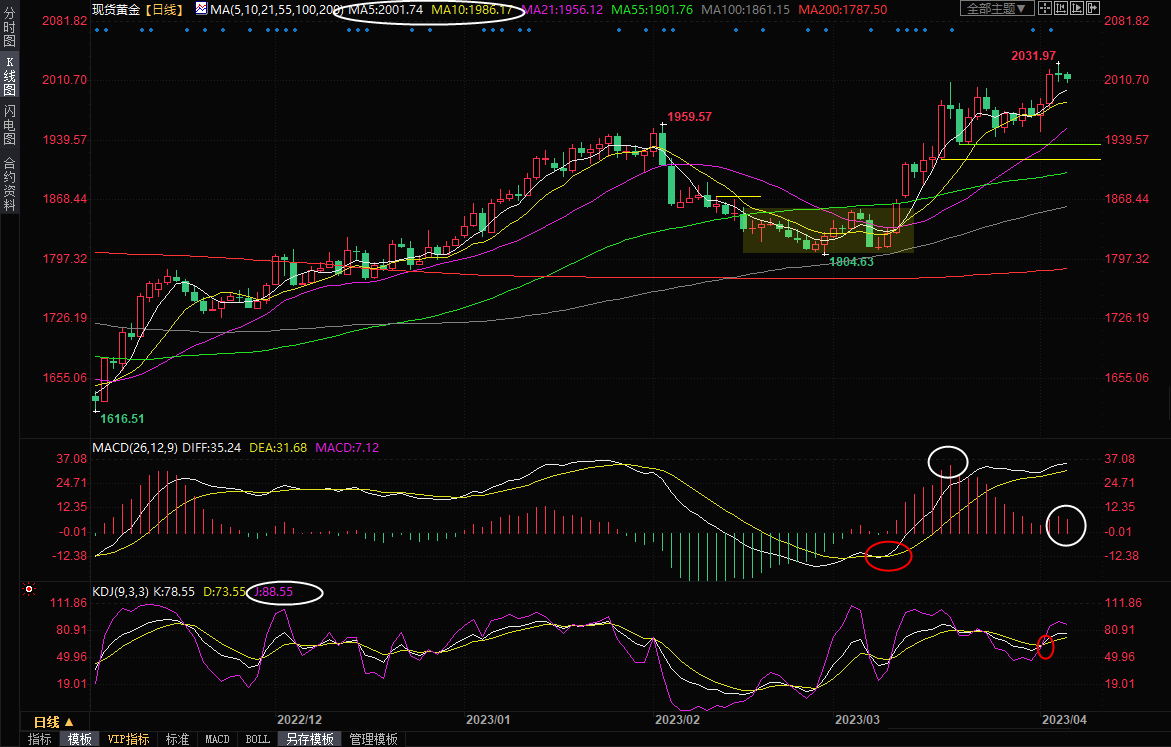Image resolution: width=1171 pixels, height=747 pixels.
Task: Click the MA indicator icon before MA(5,10,21...)
Action: 201,9
